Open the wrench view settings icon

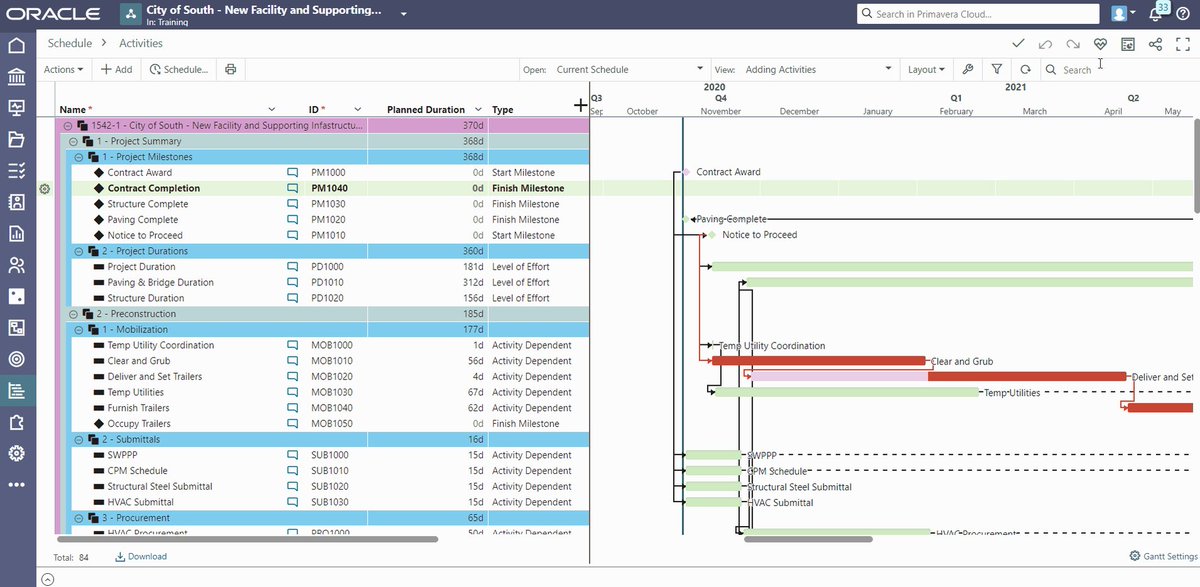coord(967,70)
